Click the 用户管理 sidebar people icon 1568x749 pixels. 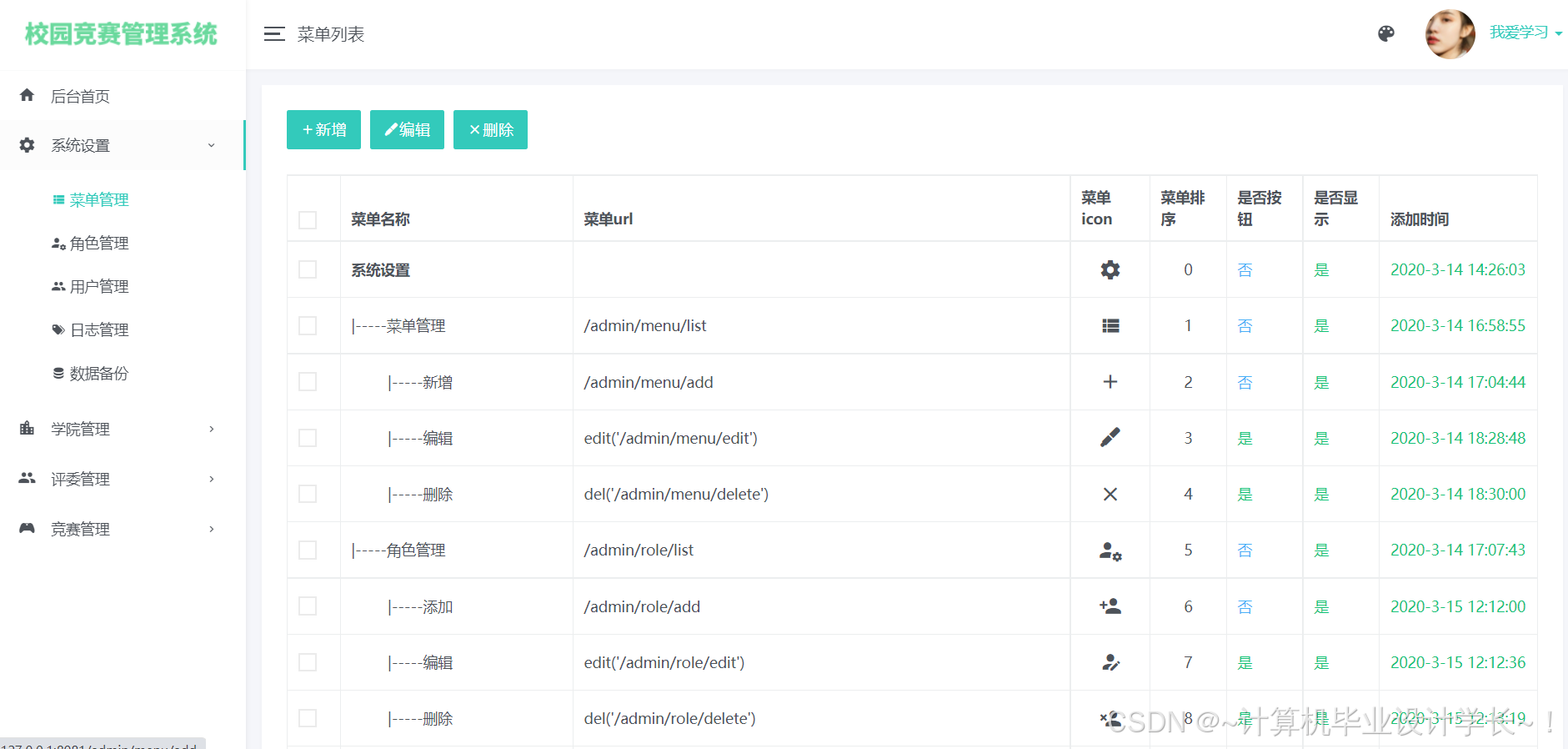coord(58,286)
